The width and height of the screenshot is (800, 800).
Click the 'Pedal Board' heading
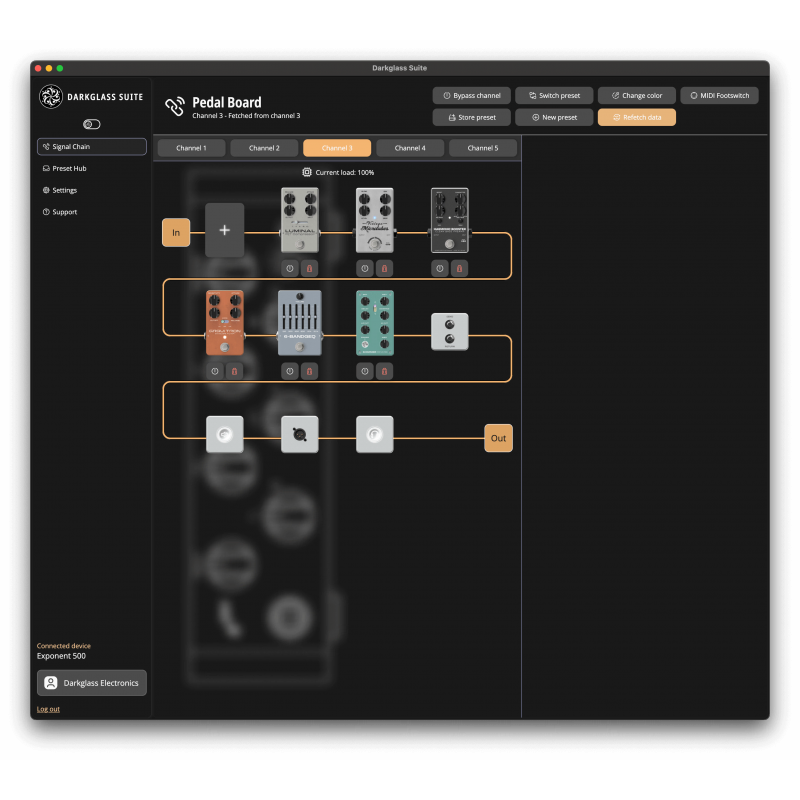point(227,103)
